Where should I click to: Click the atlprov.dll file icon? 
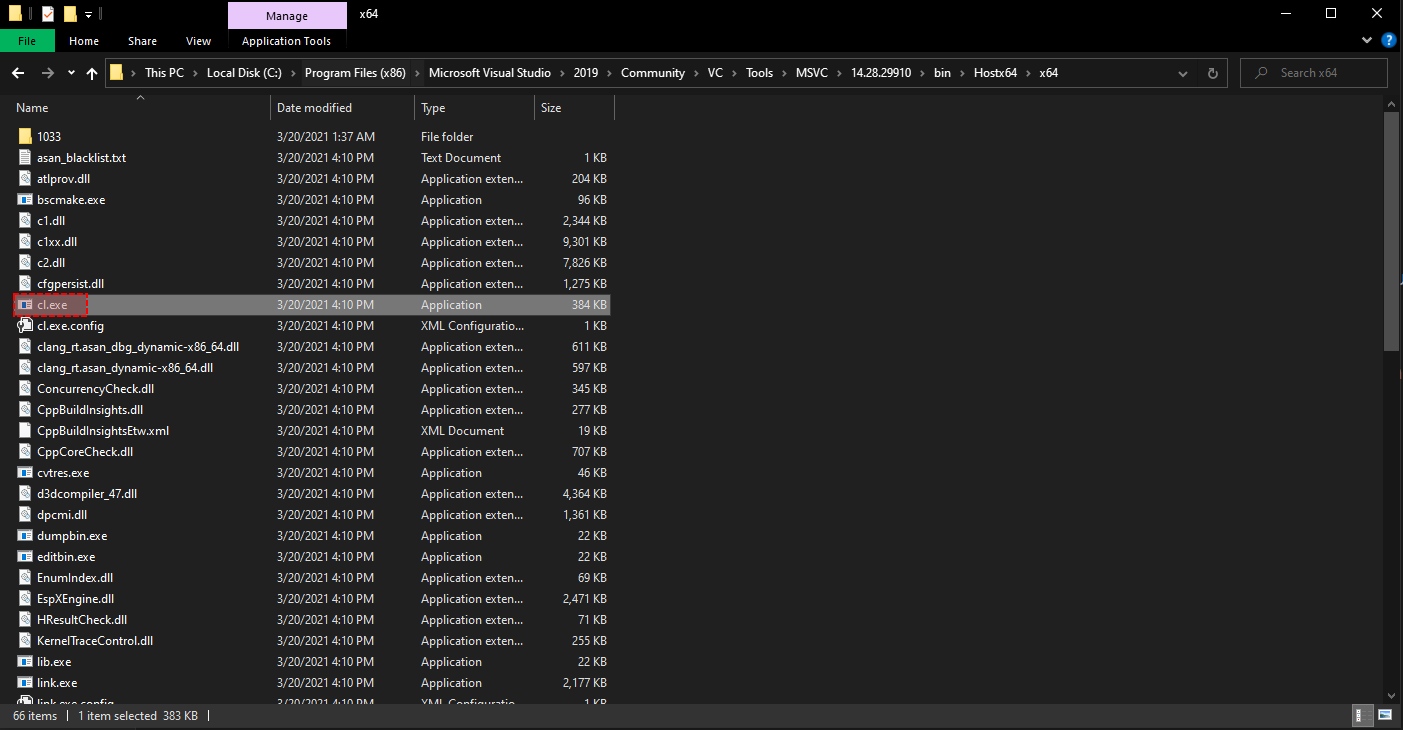tap(26, 179)
